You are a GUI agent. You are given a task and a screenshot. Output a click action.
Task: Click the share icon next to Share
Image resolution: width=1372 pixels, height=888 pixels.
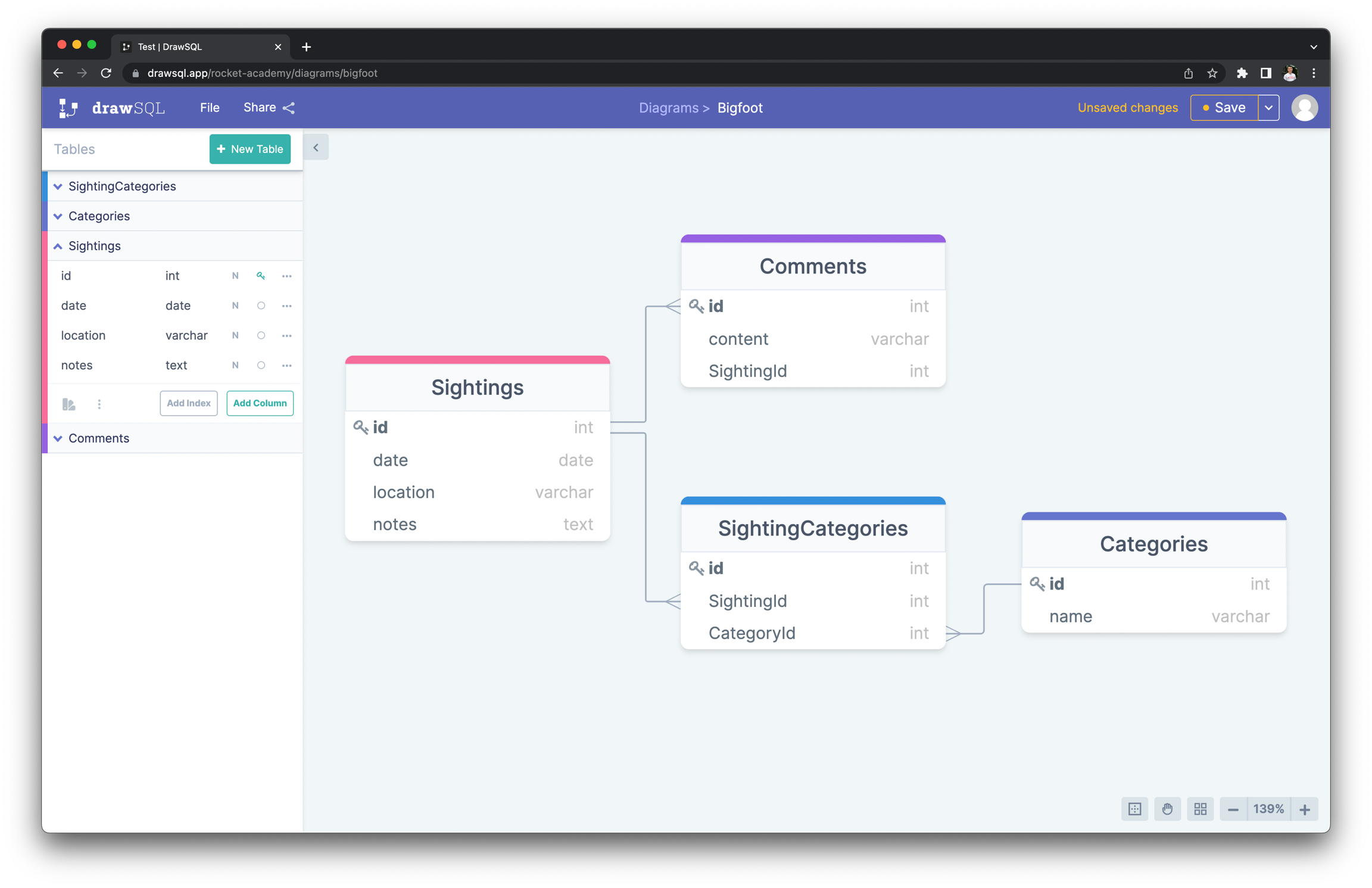tap(289, 108)
